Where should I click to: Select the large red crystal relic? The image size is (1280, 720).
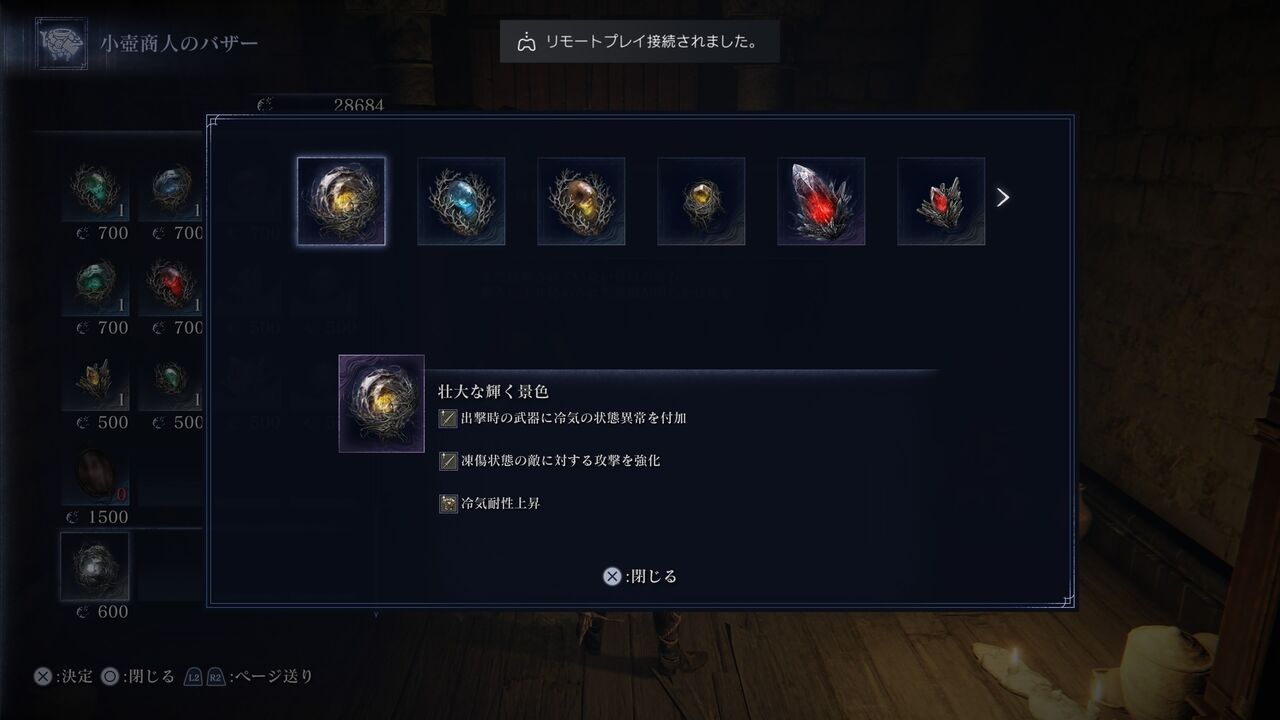(x=821, y=201)
